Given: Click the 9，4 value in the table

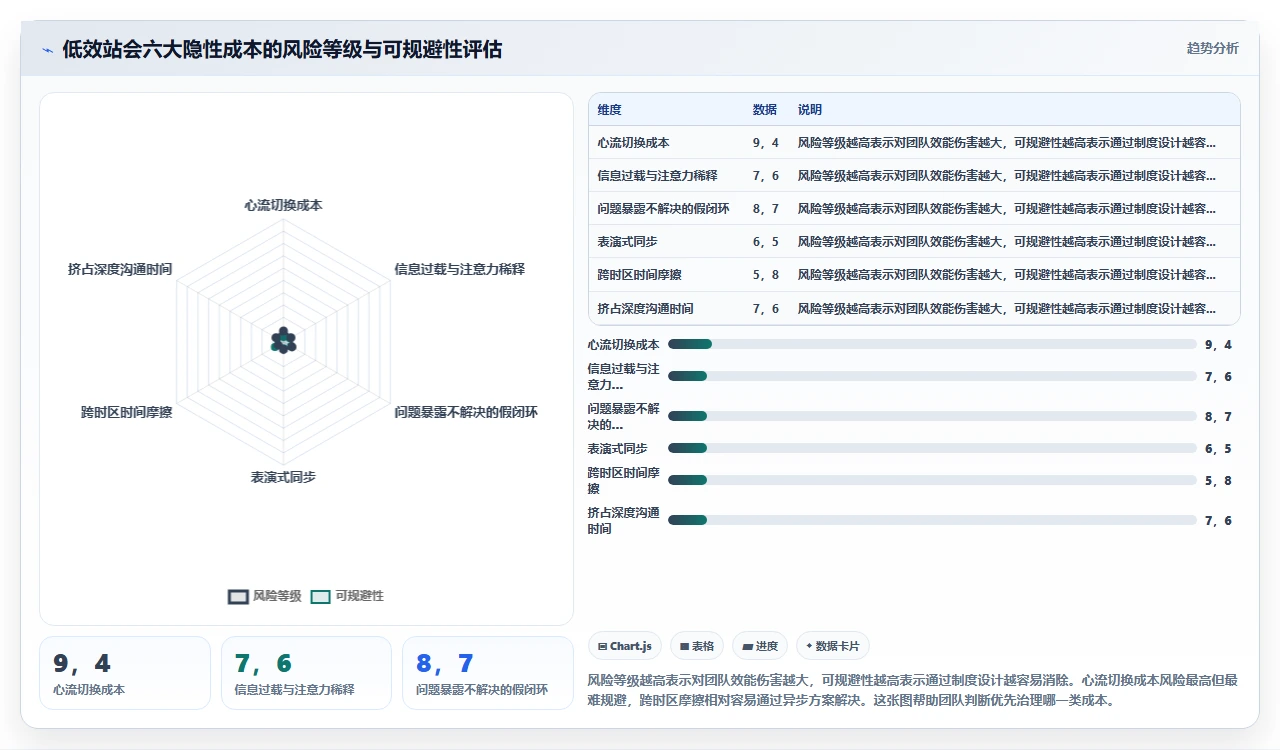Looking at the screenshot, I should click(x=766, y=143).
